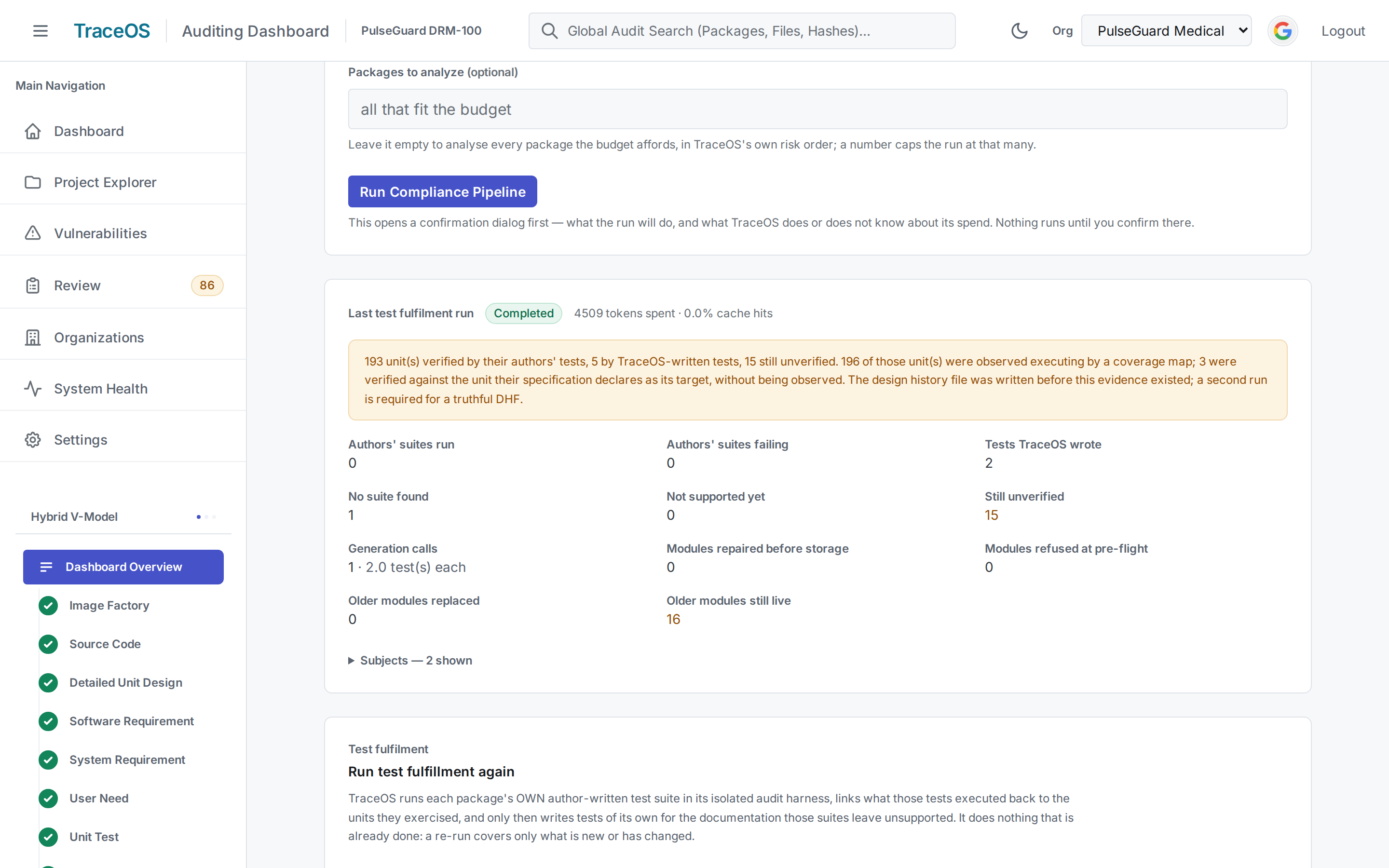Click Run test fulfillment again heading
The width and height of the screenshot is (1389, 868).
click(x=431, y=772)
